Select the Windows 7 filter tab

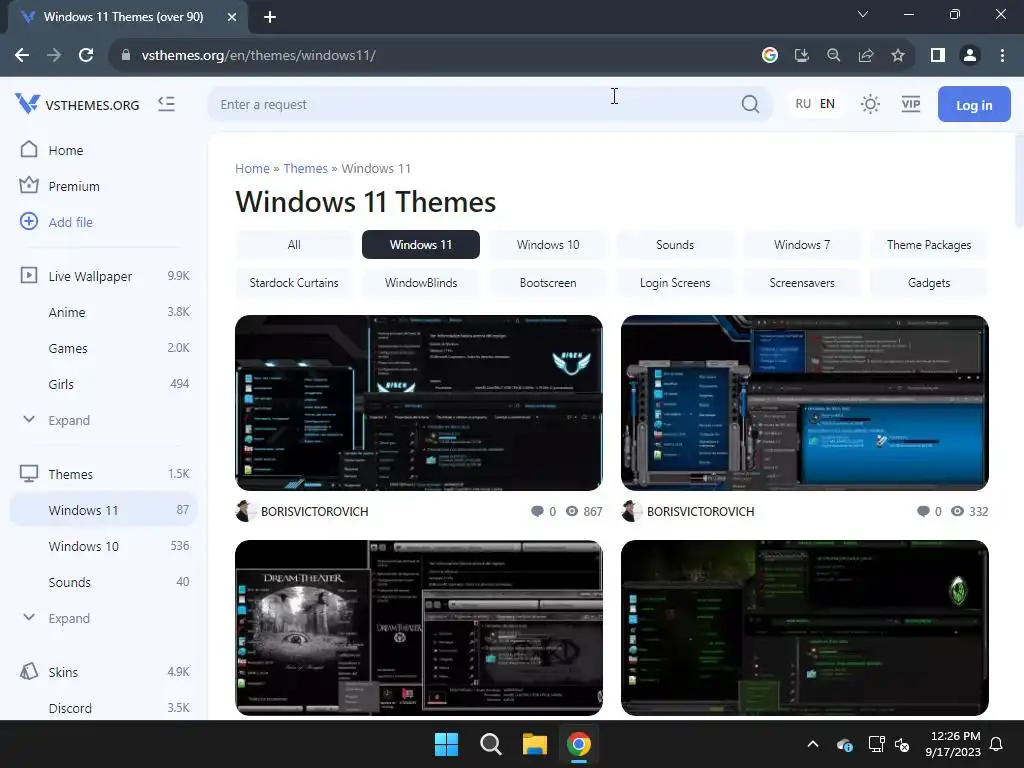pos(802,245)
